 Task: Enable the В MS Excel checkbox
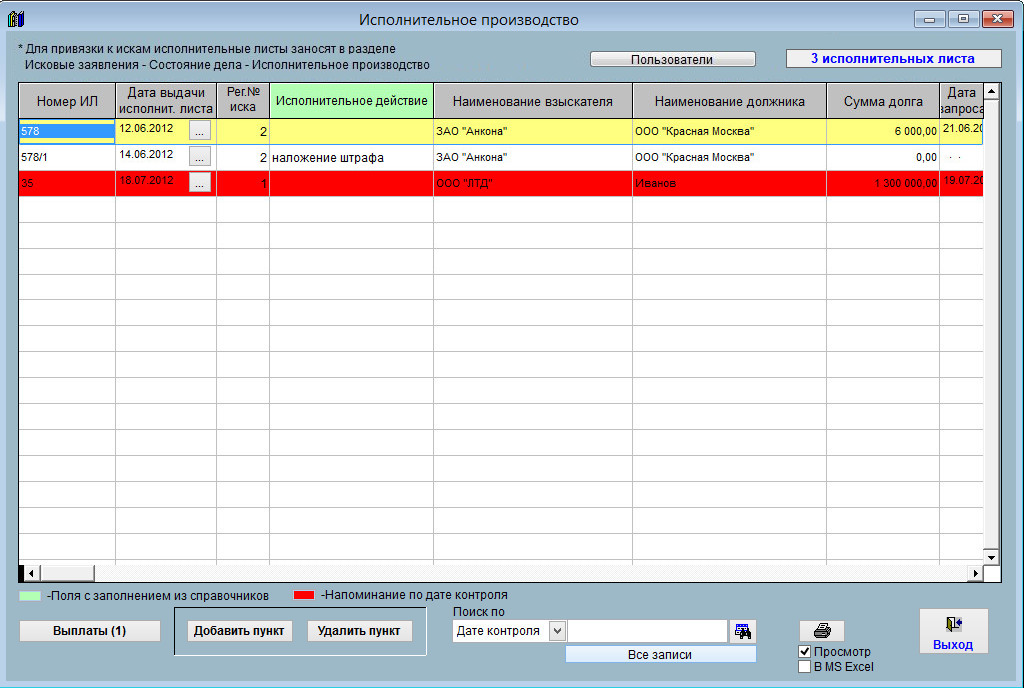[x=805, y=666]
